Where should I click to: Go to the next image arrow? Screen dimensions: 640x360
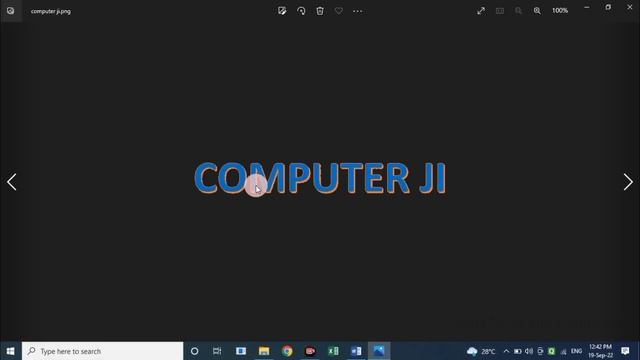pyautogui.click(x=628, y=182)
